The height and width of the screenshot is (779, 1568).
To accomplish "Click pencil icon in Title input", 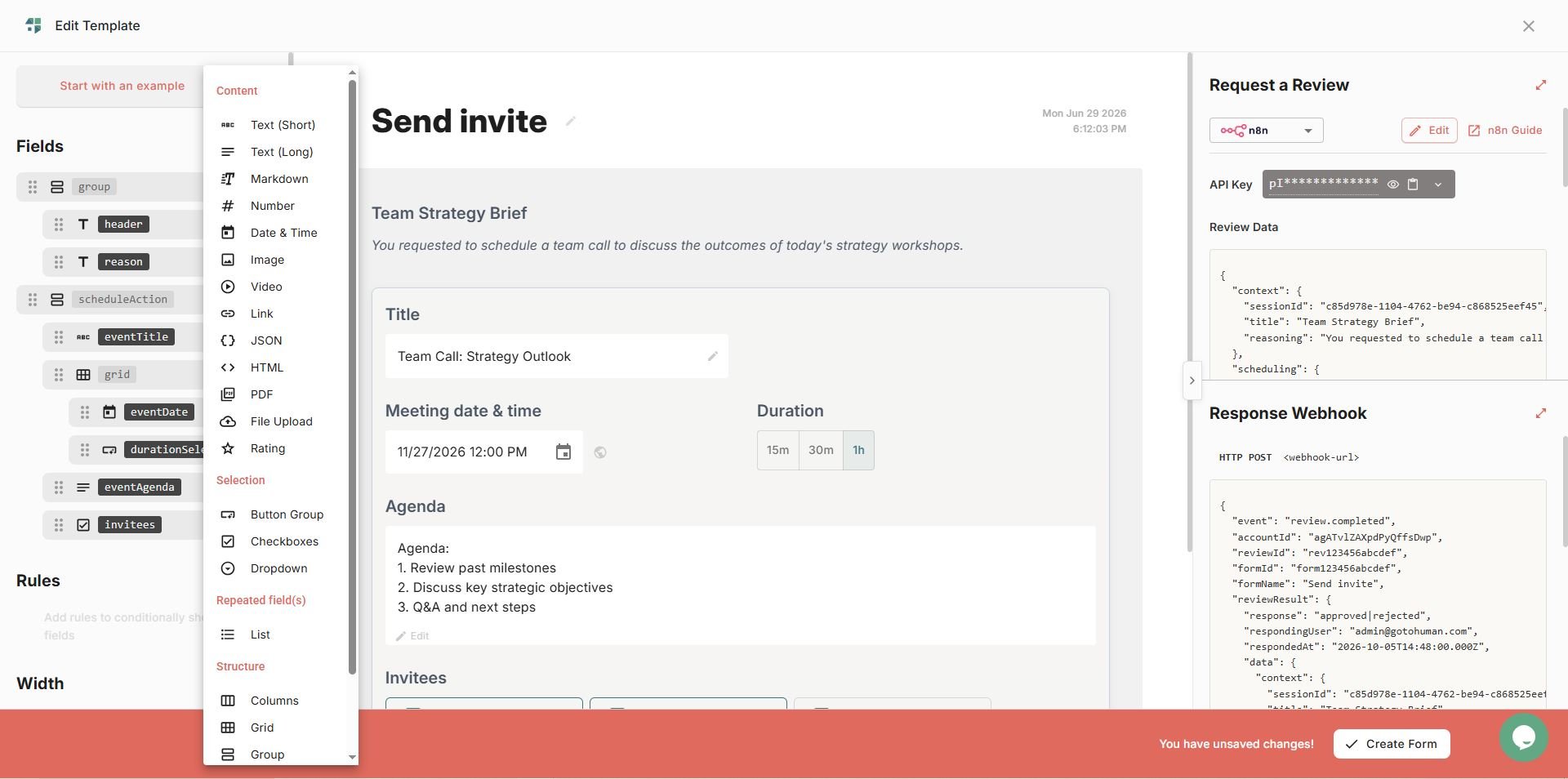I will pyautogui.click(x=712, y=356).
